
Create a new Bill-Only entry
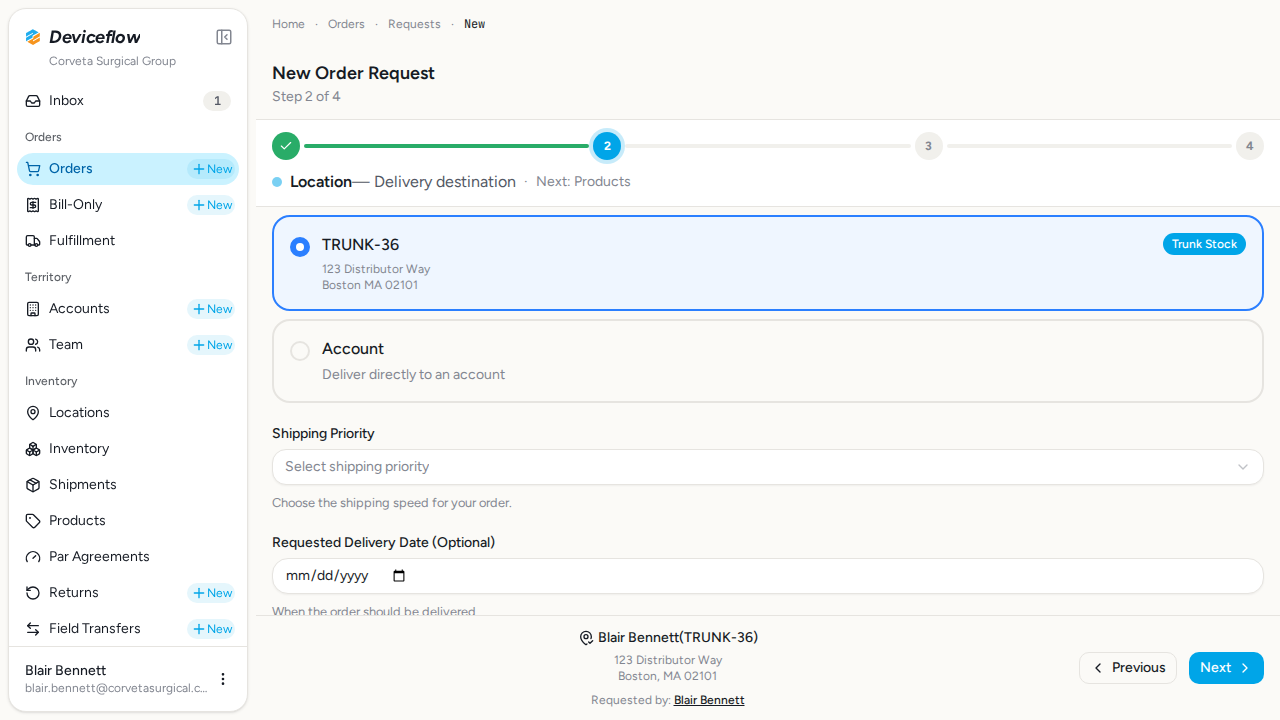click(212, 205)
